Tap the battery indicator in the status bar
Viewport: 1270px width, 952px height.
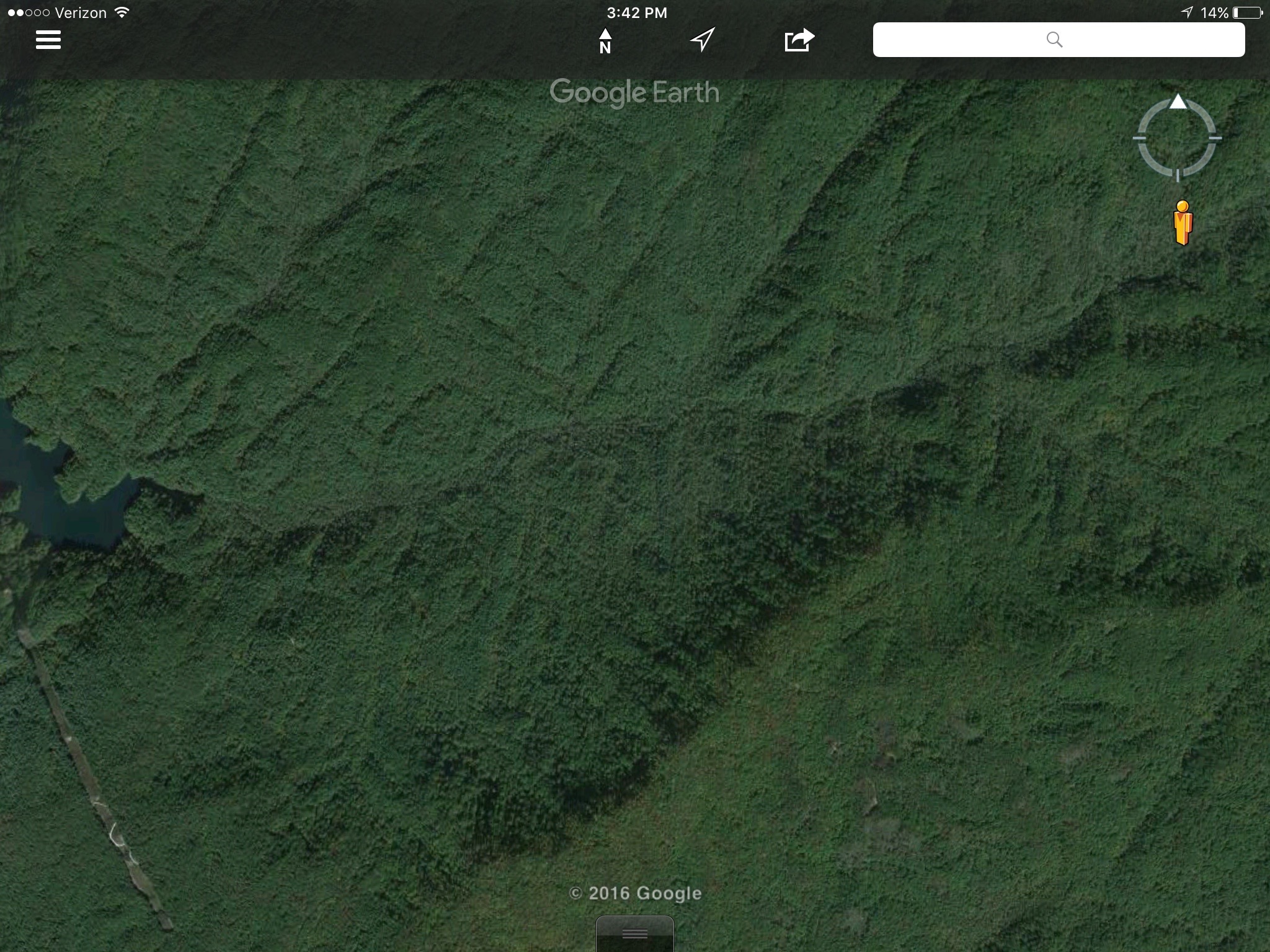pyautogui.click(x=1246, y=13)
